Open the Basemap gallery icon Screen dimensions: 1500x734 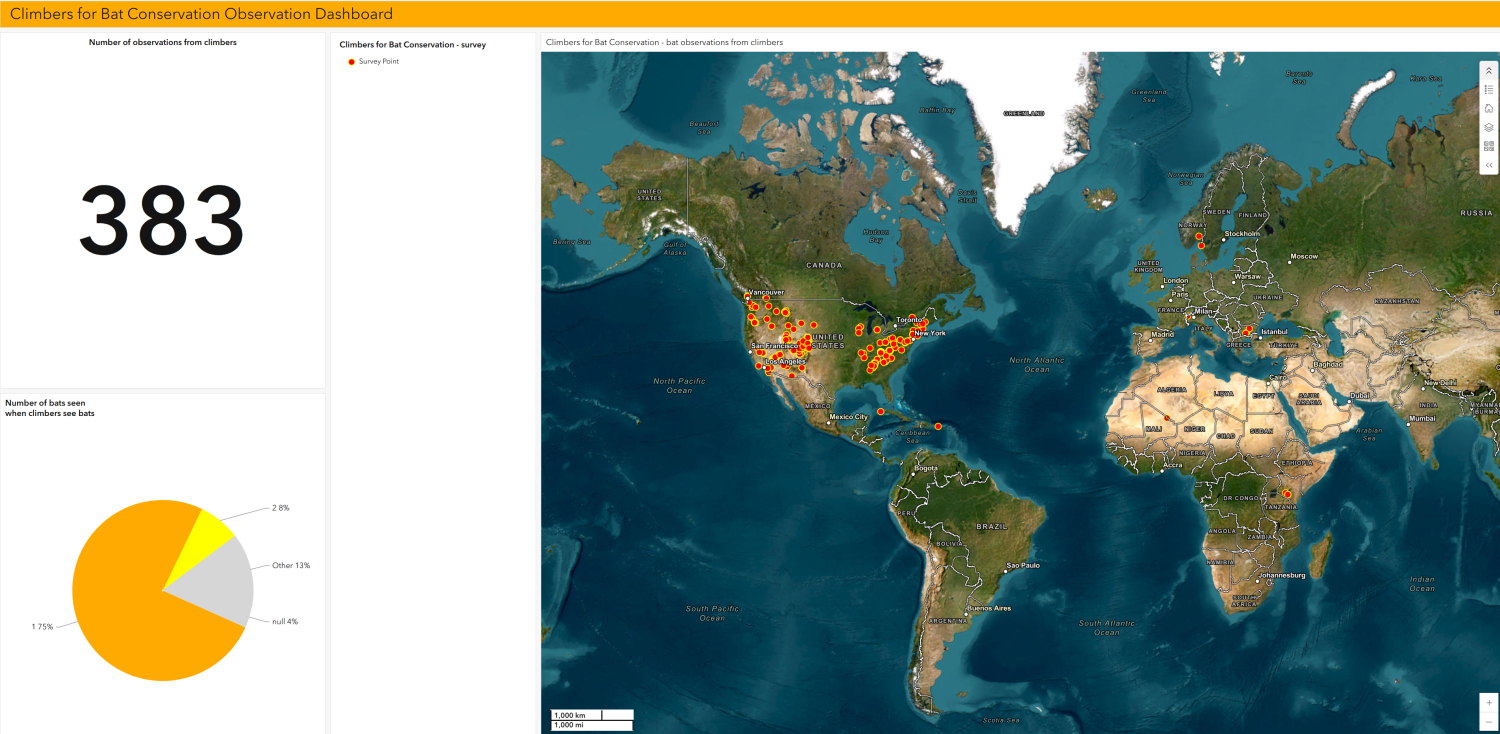1489,146
